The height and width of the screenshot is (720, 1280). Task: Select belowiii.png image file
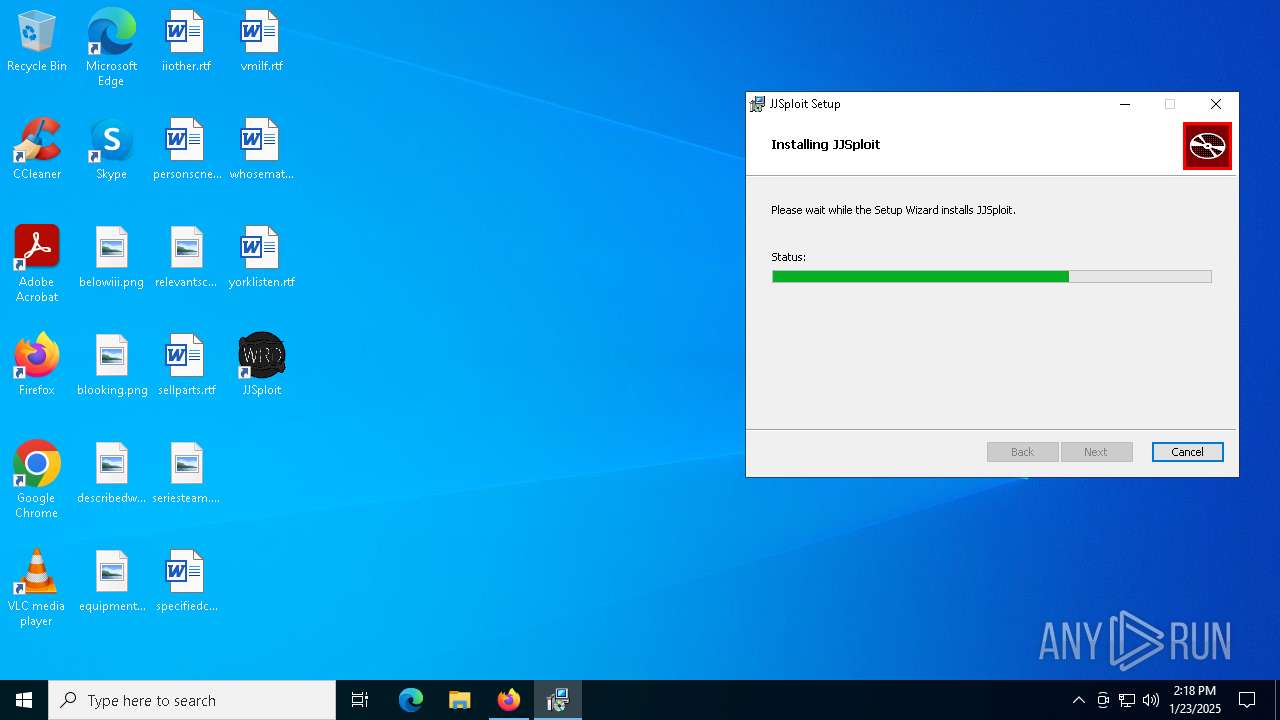[111, 257]
